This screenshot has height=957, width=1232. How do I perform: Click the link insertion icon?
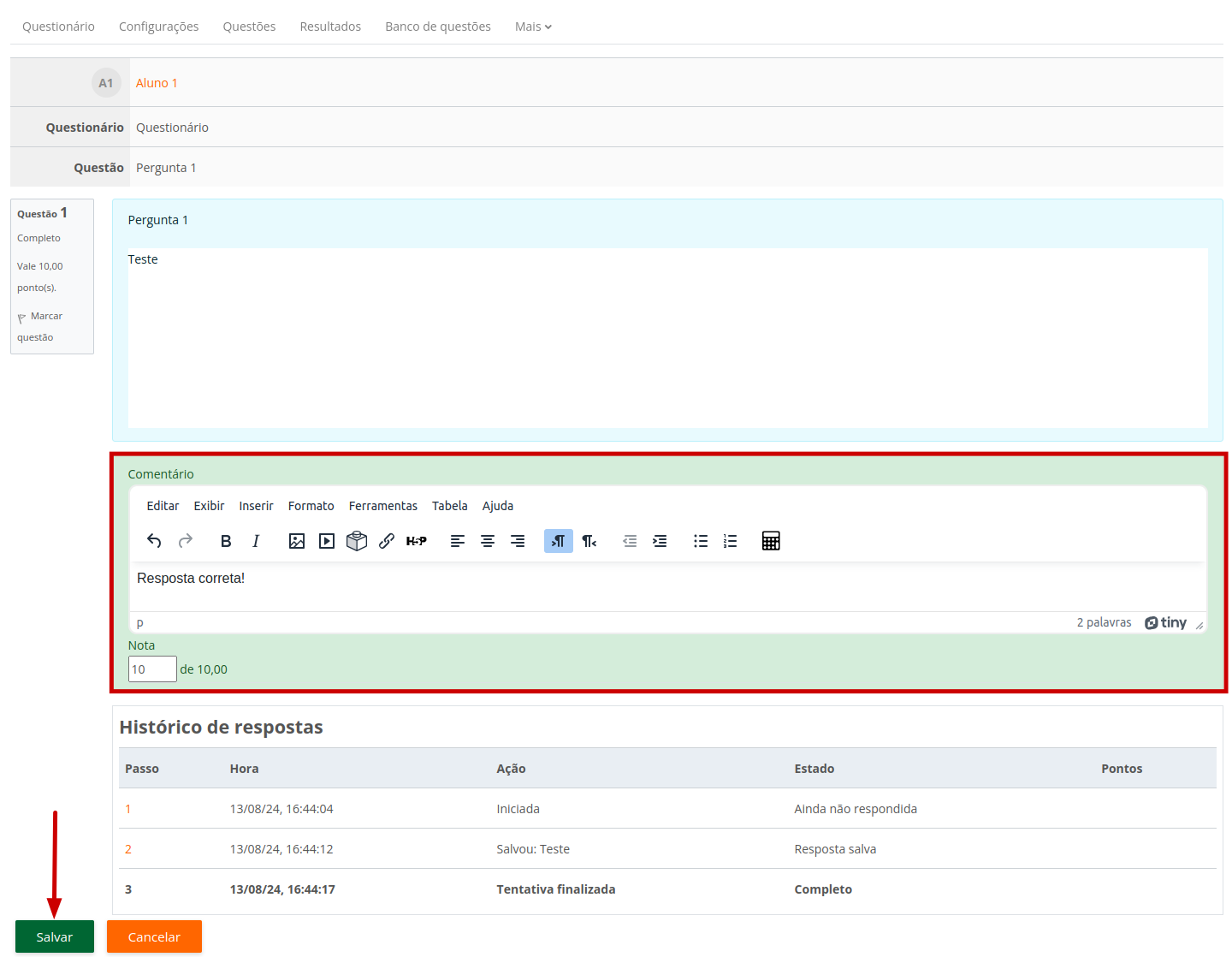click(387, 541)
